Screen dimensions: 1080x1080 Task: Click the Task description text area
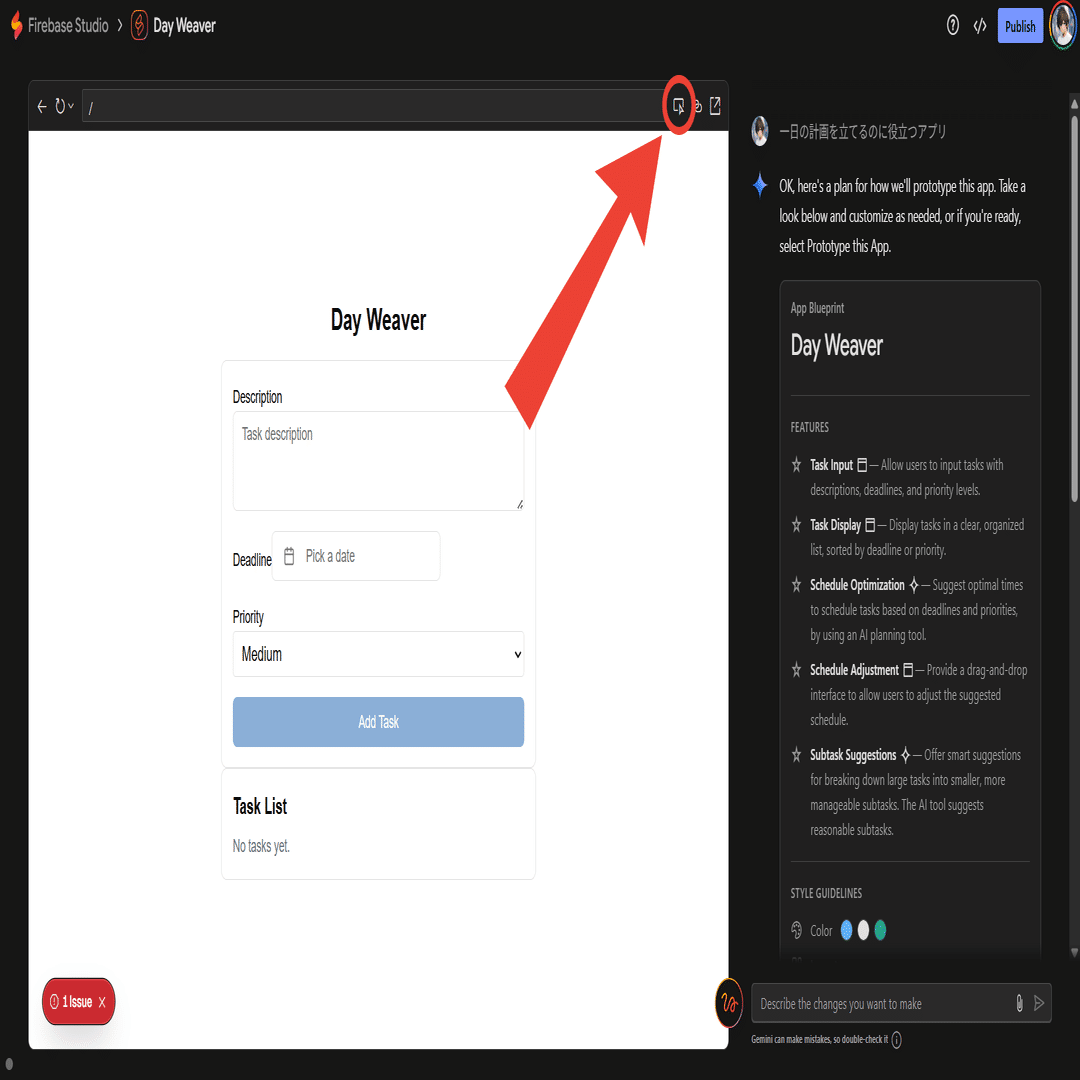378,461
